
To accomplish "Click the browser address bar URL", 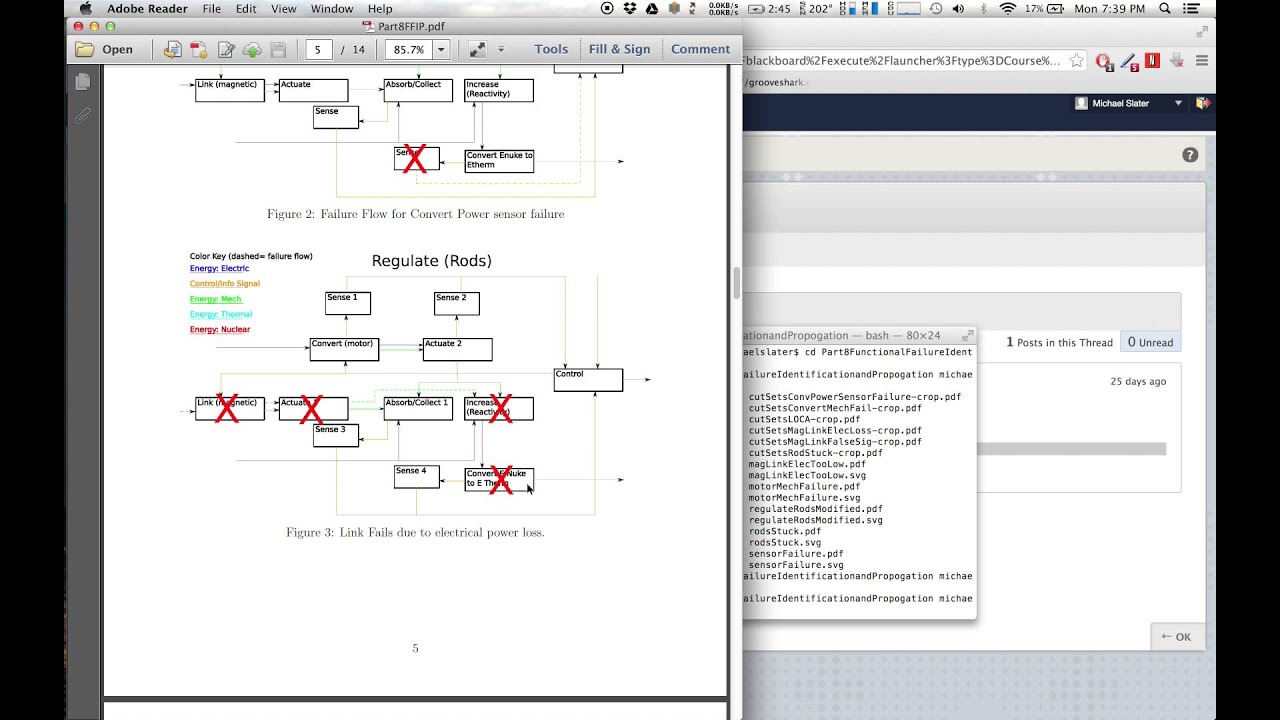I will [902, 60].
